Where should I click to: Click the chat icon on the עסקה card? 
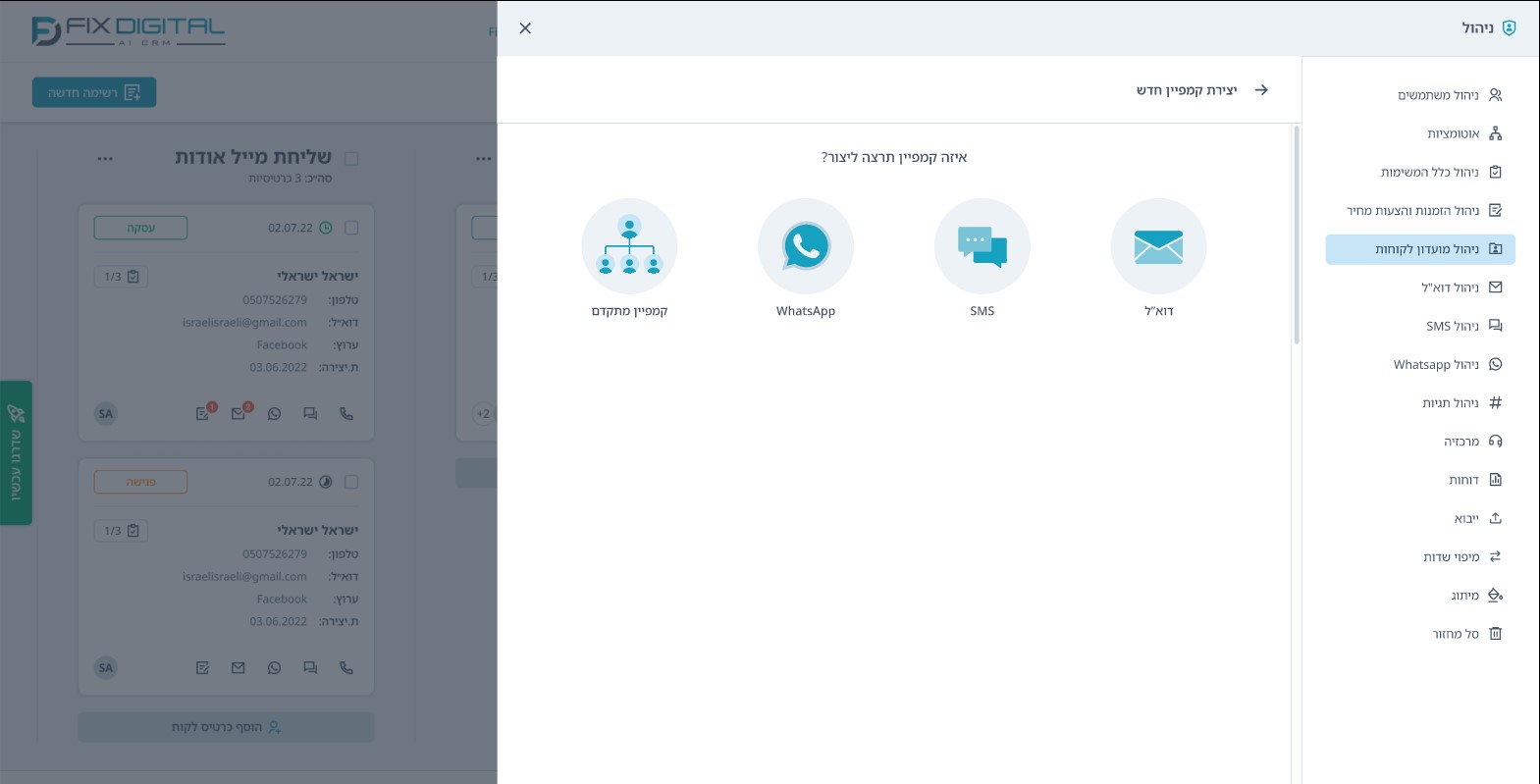click(310, 414)
